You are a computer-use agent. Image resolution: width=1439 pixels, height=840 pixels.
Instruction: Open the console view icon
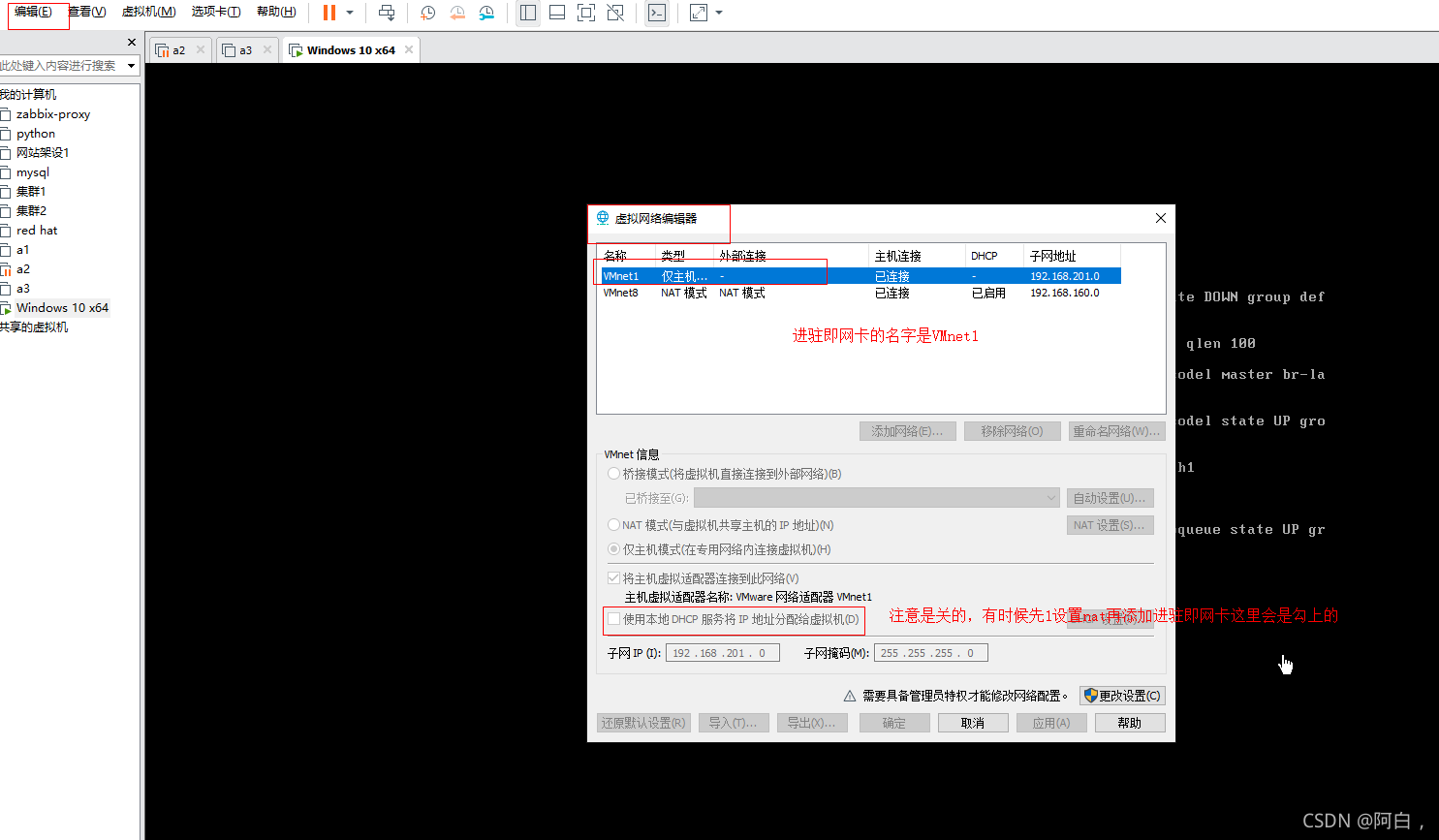point(657,13)
